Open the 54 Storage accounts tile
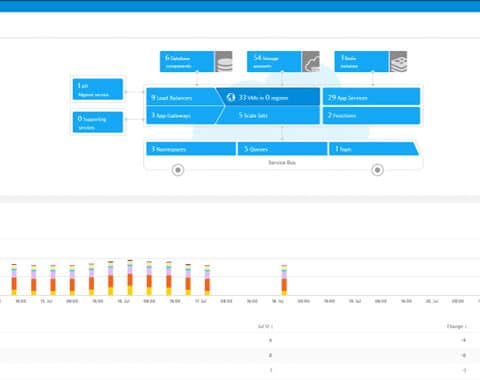Viewport: 480px width, 380px height. click(274, 61)
